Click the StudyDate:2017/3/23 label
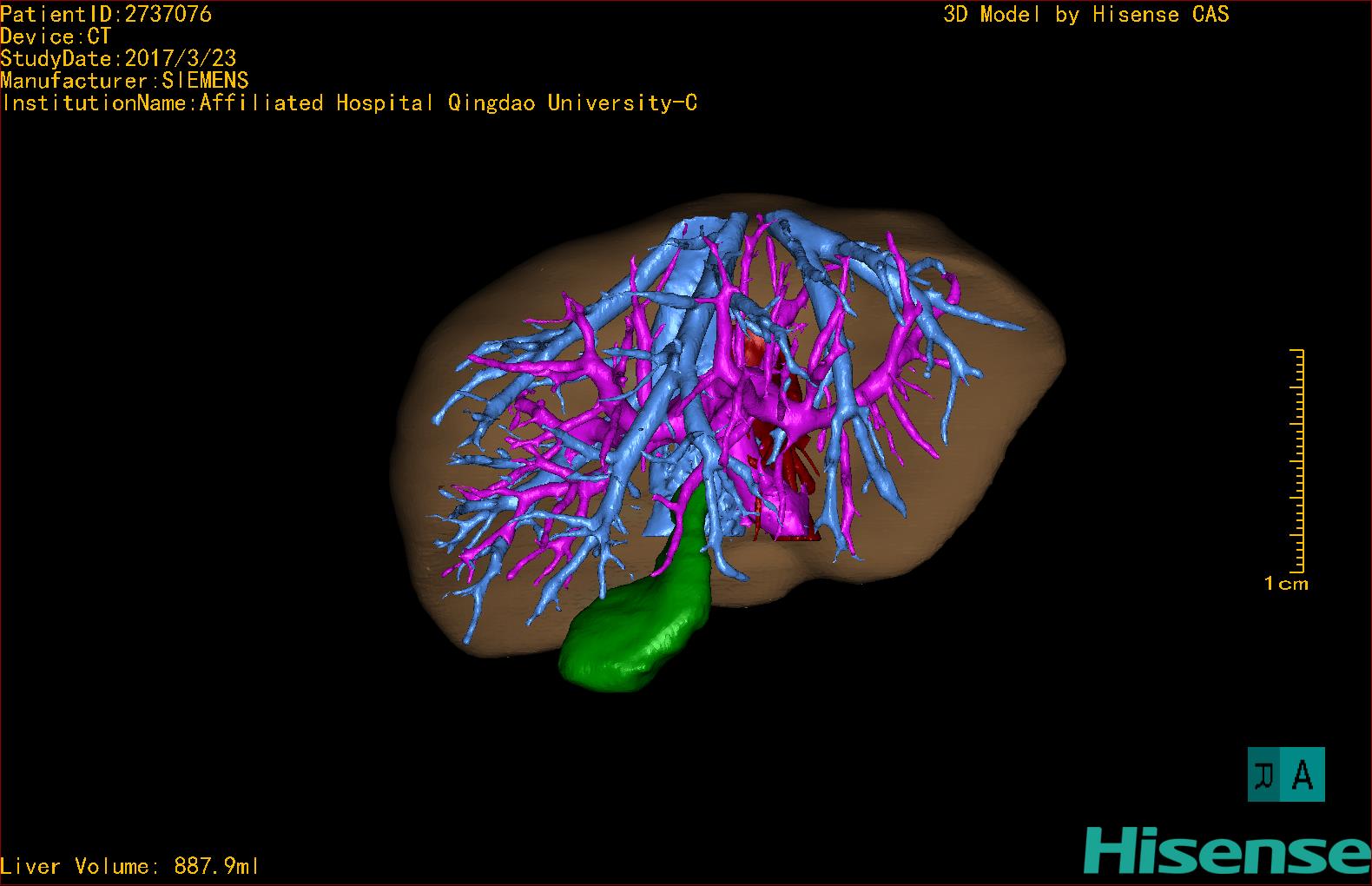Screen dimensions: 1372x886 (118, 59)
